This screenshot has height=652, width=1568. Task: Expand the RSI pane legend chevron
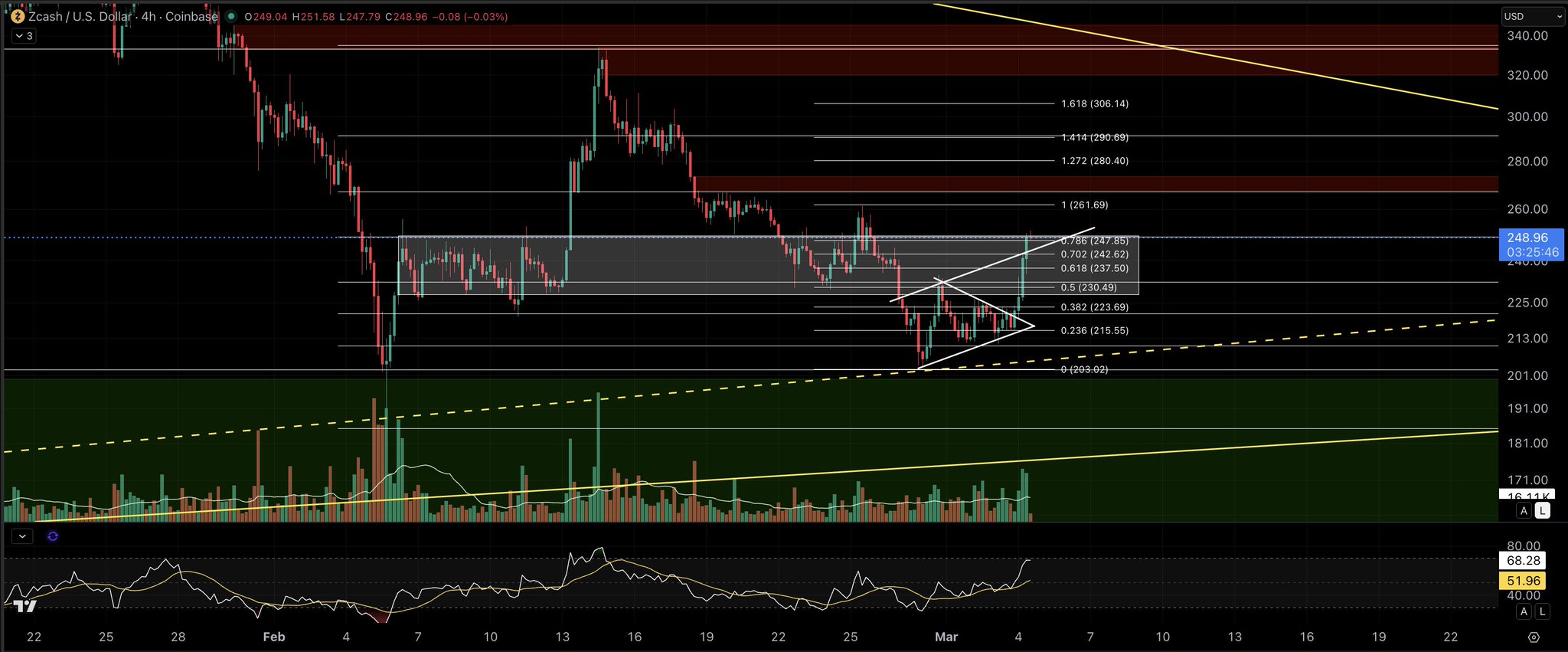(x=22, y=536)
